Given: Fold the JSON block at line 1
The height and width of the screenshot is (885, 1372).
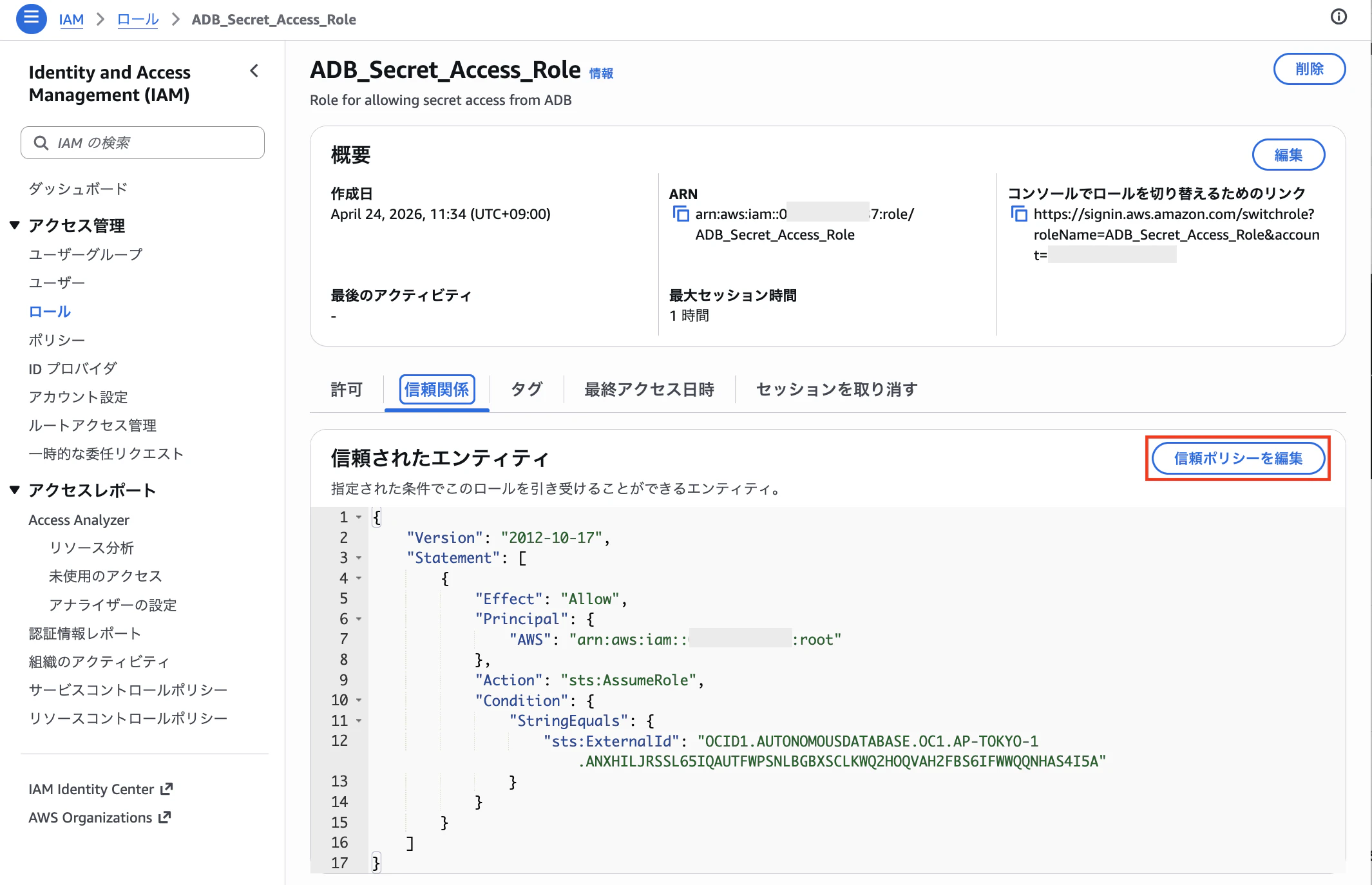Looking at the screenshot, I should [357, 517].
